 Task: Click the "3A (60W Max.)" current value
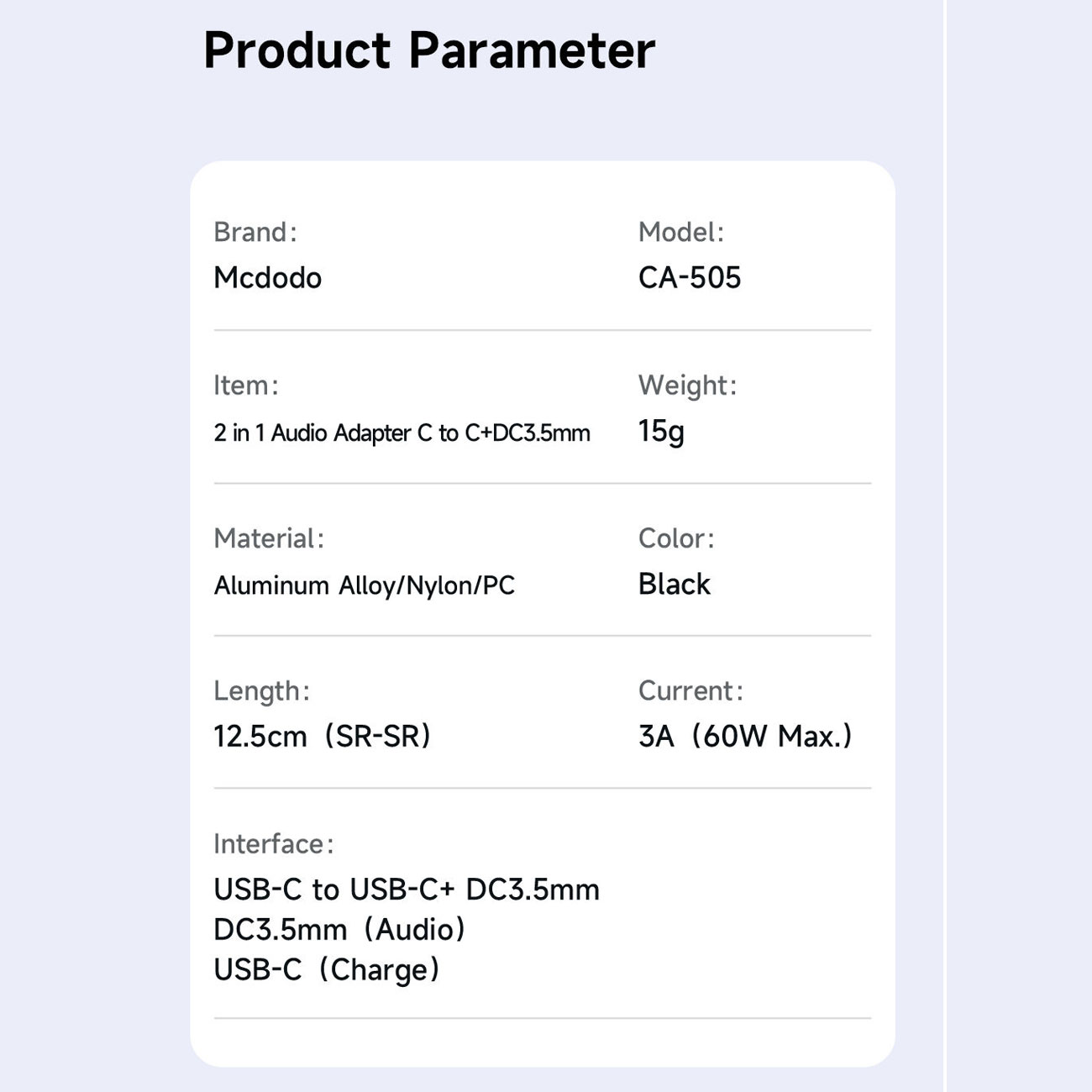point(745,737)
